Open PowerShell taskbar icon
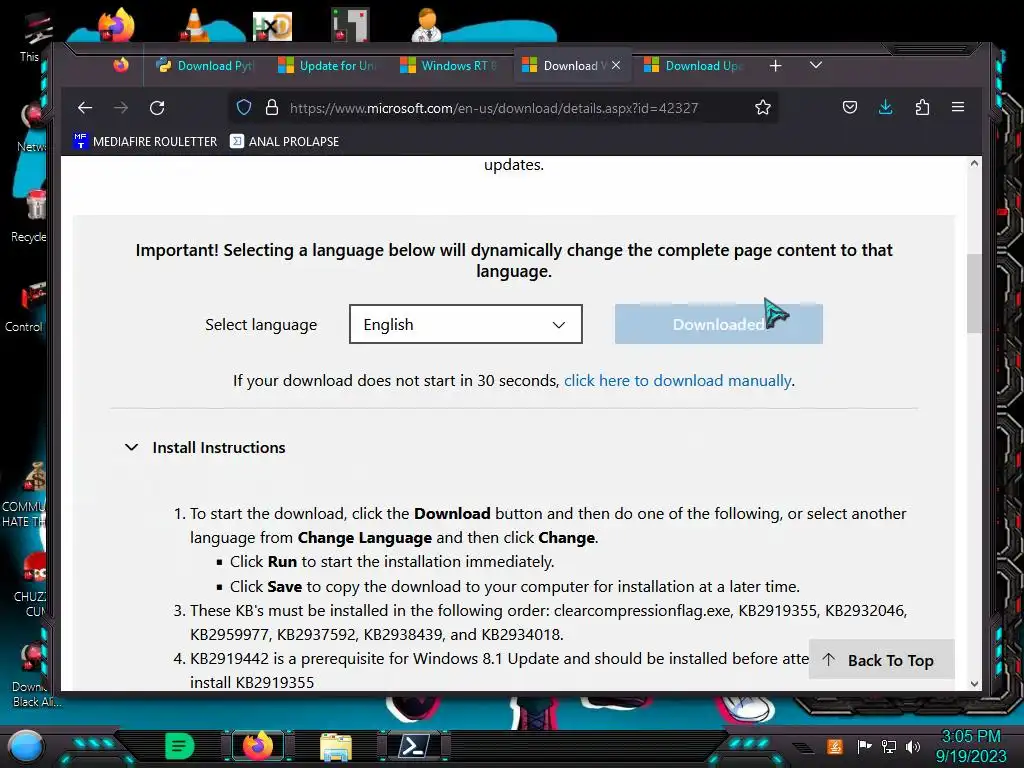Viewport: 1024px width, 768px height. (x=414, y=746)
